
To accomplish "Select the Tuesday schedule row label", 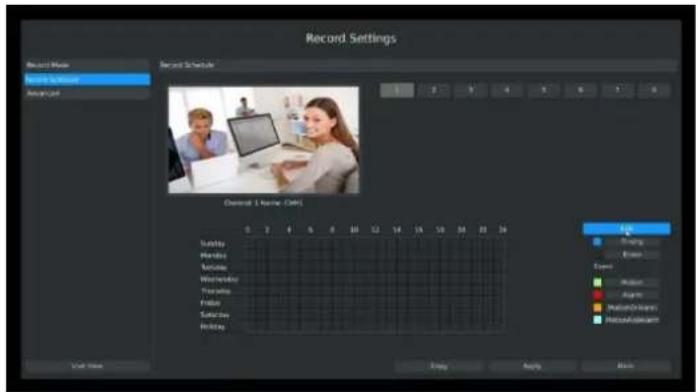I will (214, 267).
